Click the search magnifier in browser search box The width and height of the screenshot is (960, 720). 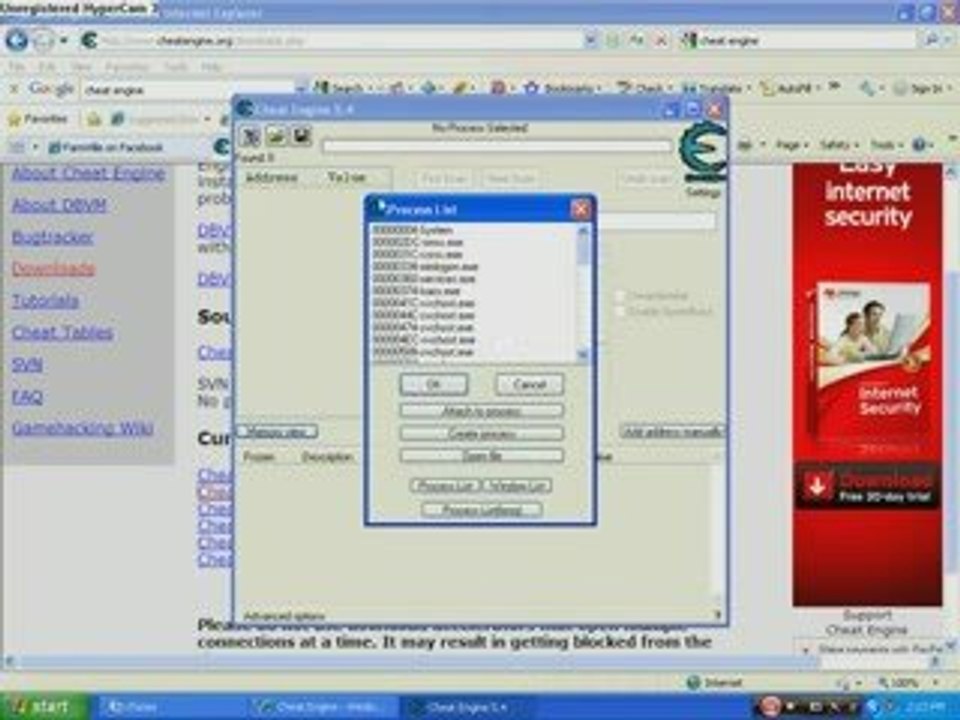pos(931,40)
